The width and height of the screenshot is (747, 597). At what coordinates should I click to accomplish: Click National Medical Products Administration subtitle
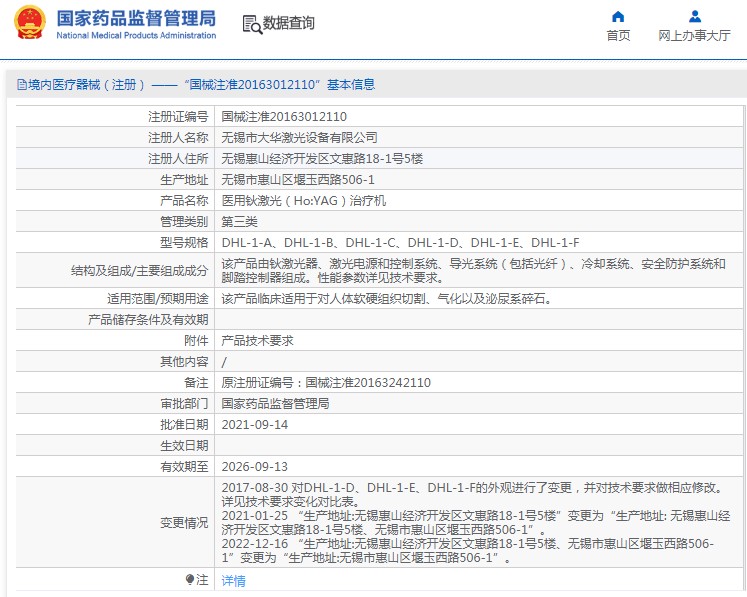(136, 35)
